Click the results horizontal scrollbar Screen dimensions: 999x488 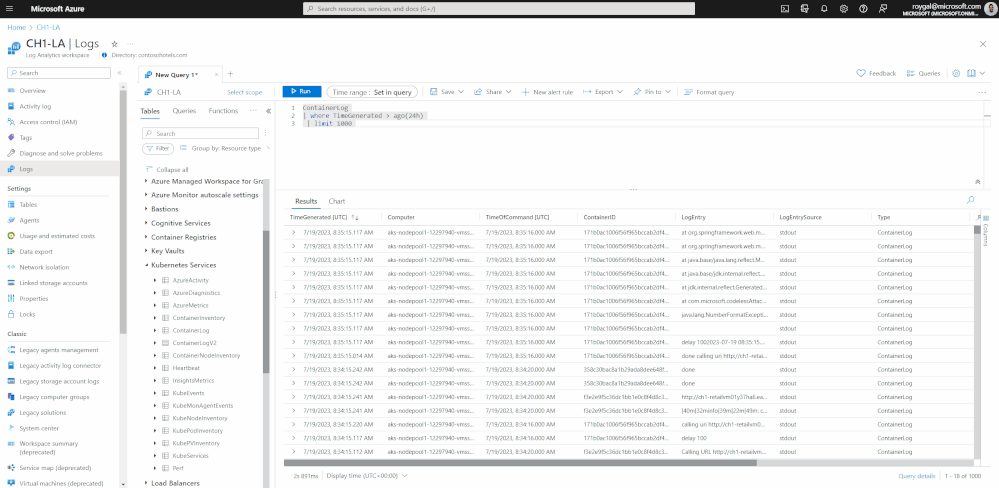[x=520, y=463]
